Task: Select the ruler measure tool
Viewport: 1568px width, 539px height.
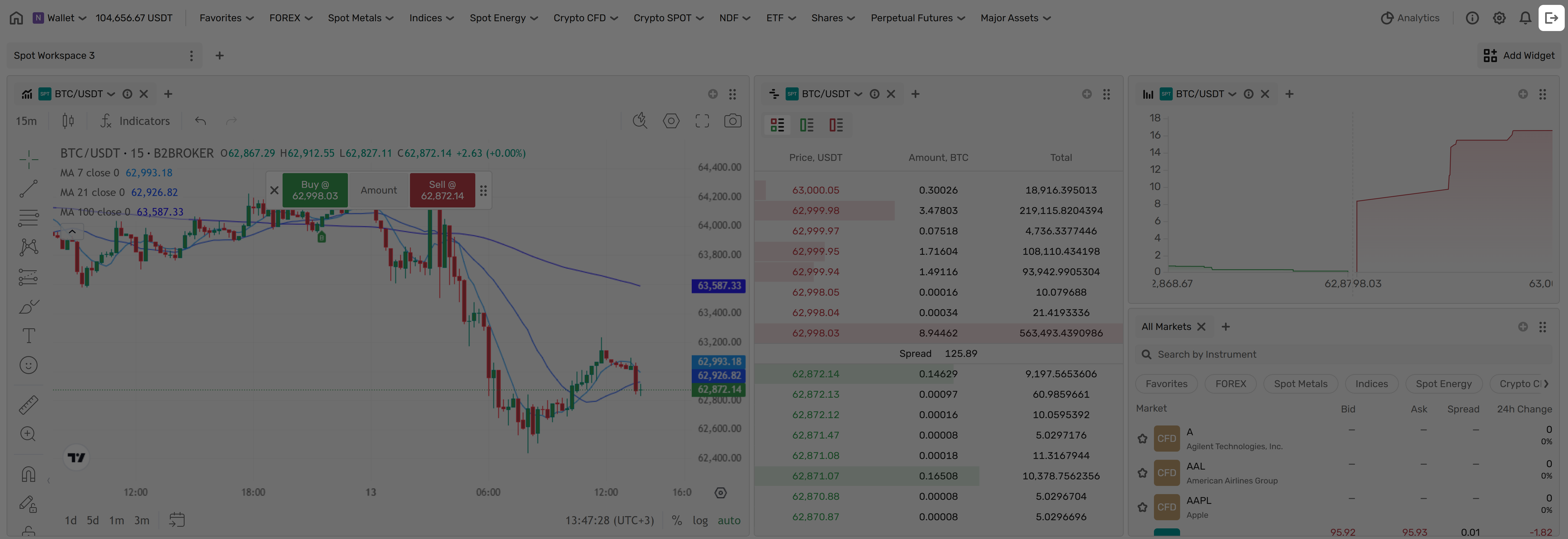Action: coord(29,405)
